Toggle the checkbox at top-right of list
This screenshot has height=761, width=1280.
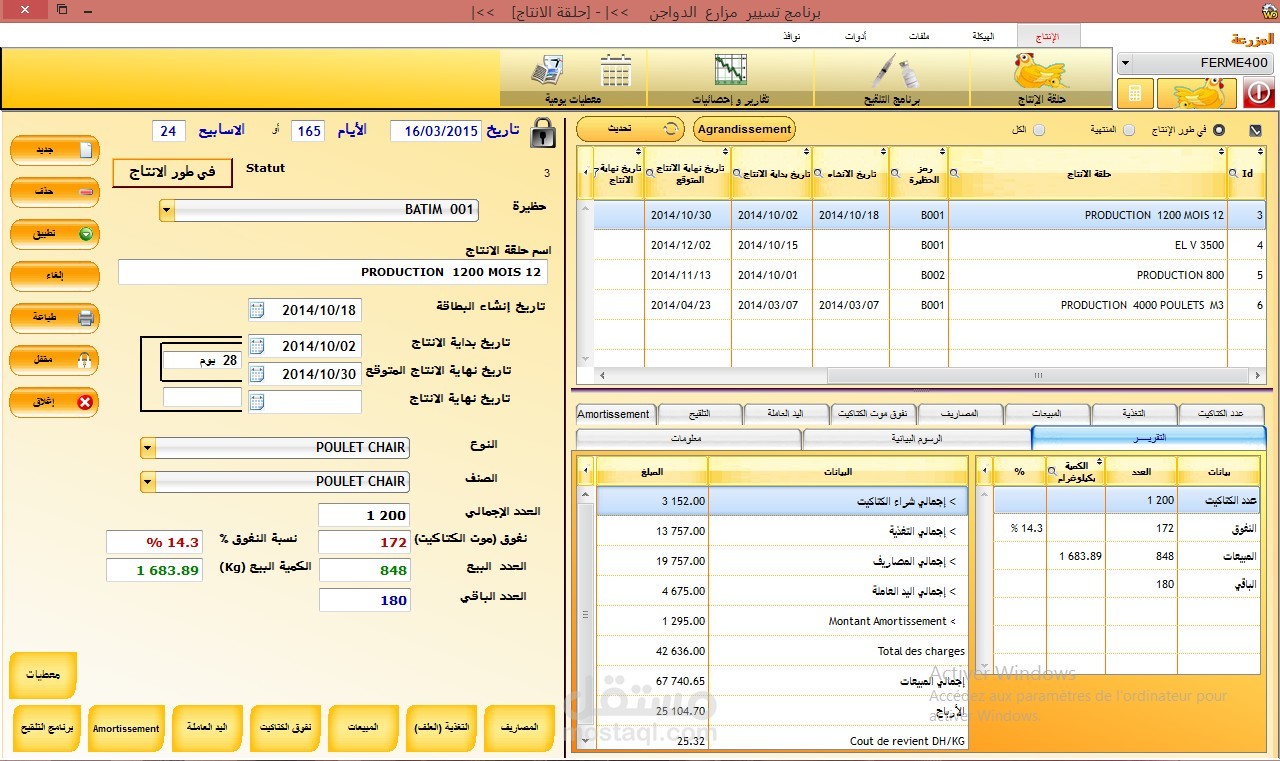coord(1256,130)
